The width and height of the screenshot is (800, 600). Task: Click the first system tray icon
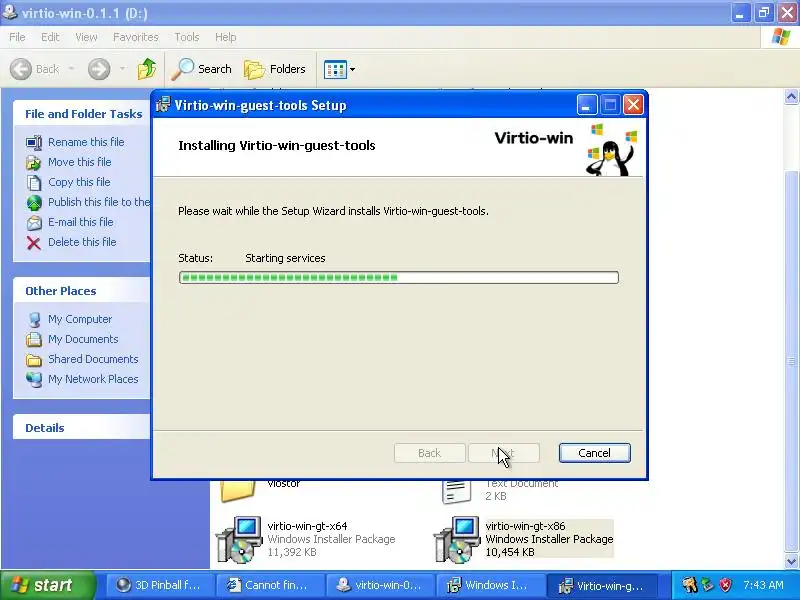click(689, 585)
